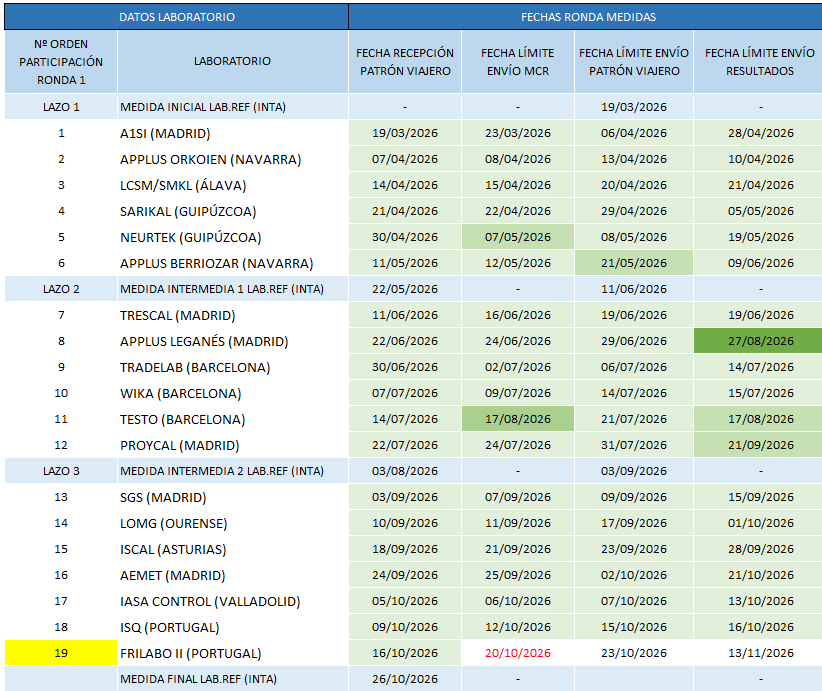Click the TESTO (BARCELONA) cell
Image resolution: width=822 pixels, height=691 pixels.
click(233, 419)
